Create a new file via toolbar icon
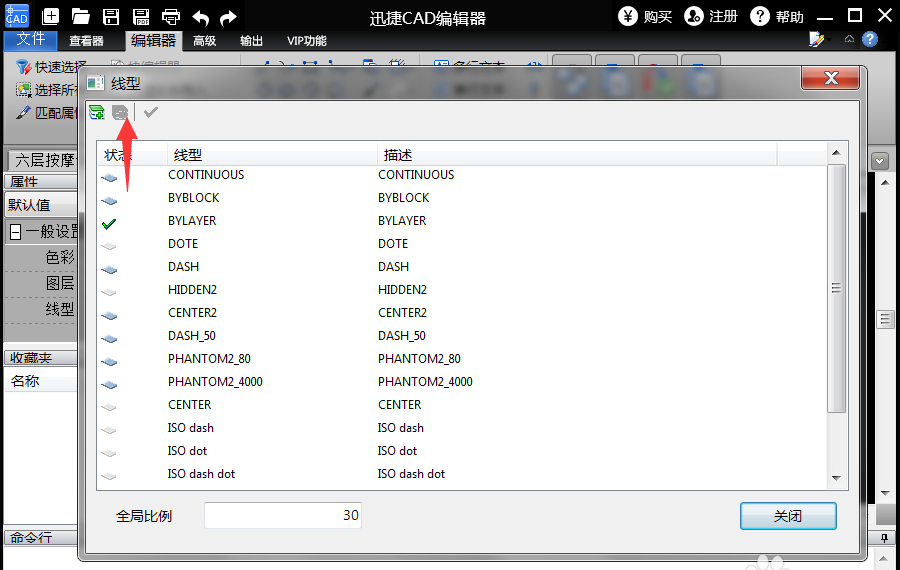This screenshot has width=900, height=570. (51, 16)
